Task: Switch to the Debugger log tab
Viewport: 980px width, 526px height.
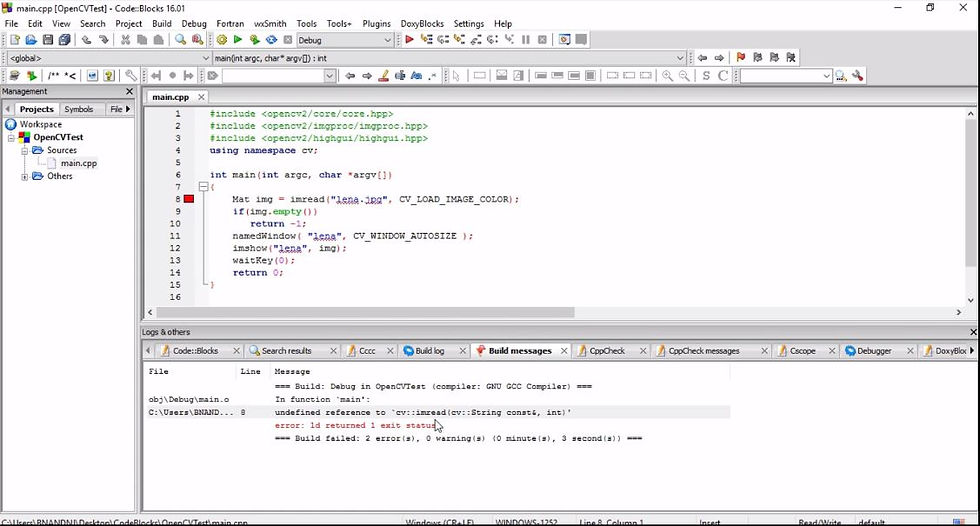Action: coord(874,350)
